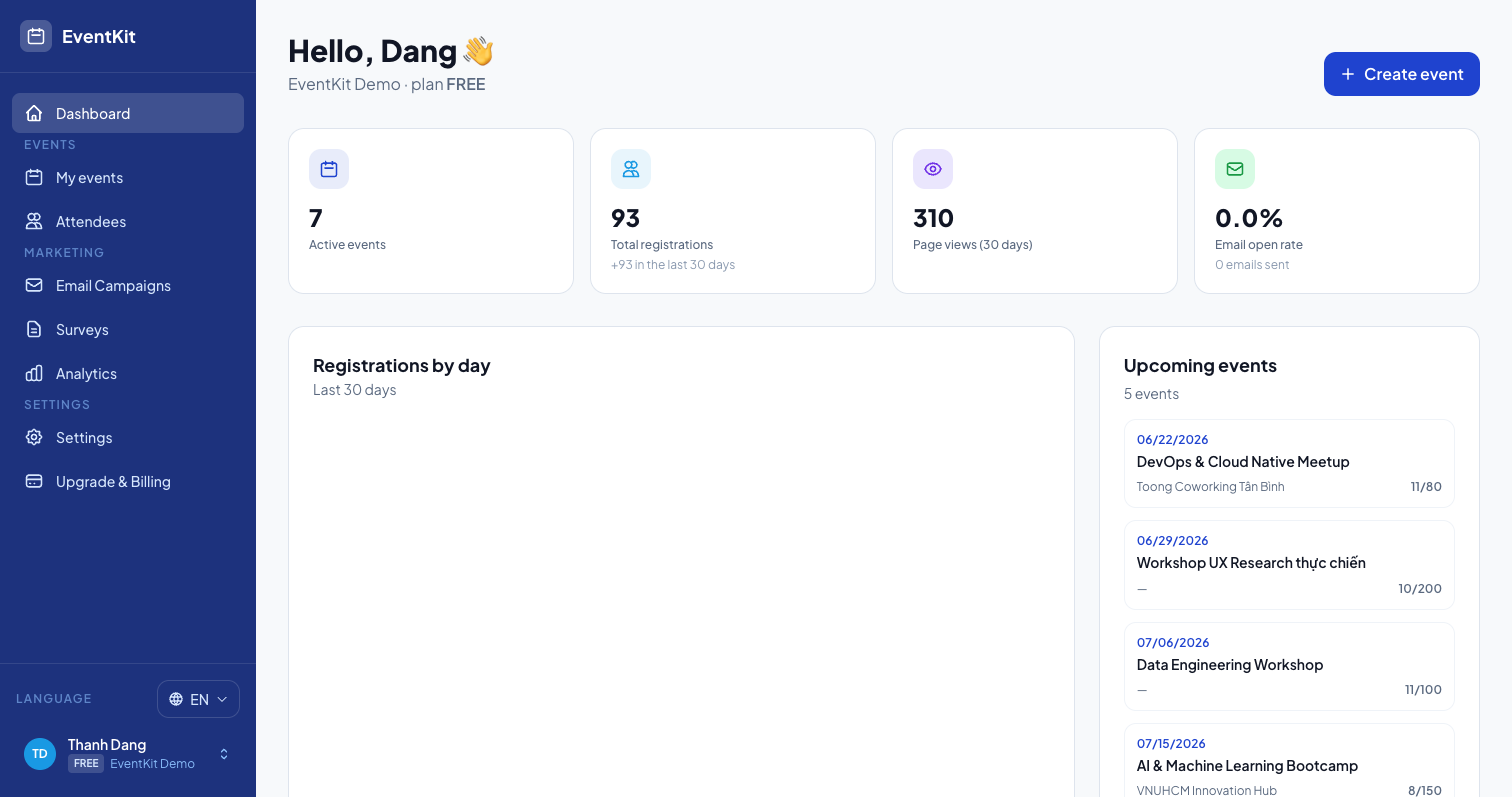The width and height of the screenshot is (1512, 797).
Task: Click the Analytics bar chart icon
Action: point(34,373)
